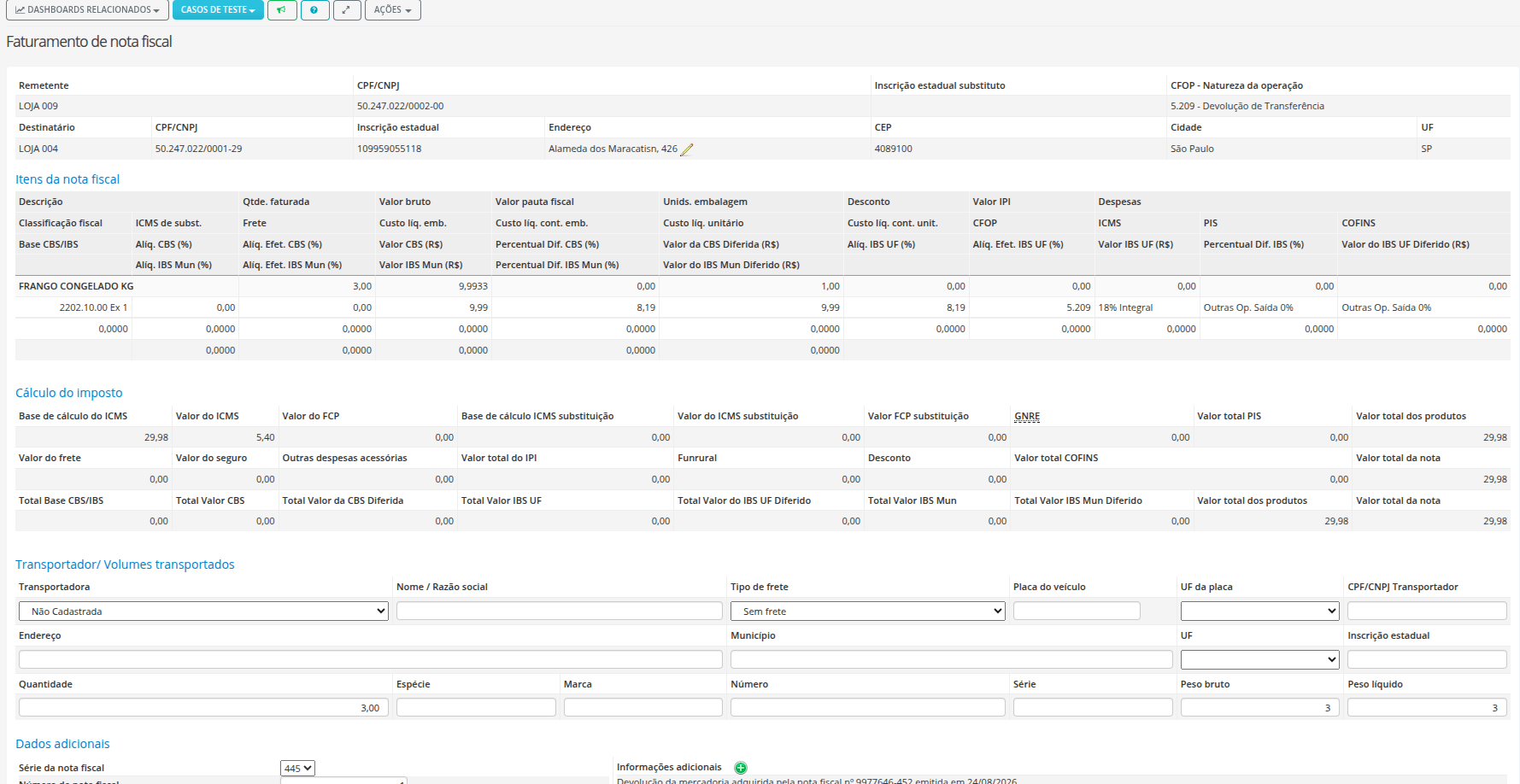Click the classification code 2202.10.00 Ex 1
Viewport: 1520px width, 784px height.
[93, 308]
